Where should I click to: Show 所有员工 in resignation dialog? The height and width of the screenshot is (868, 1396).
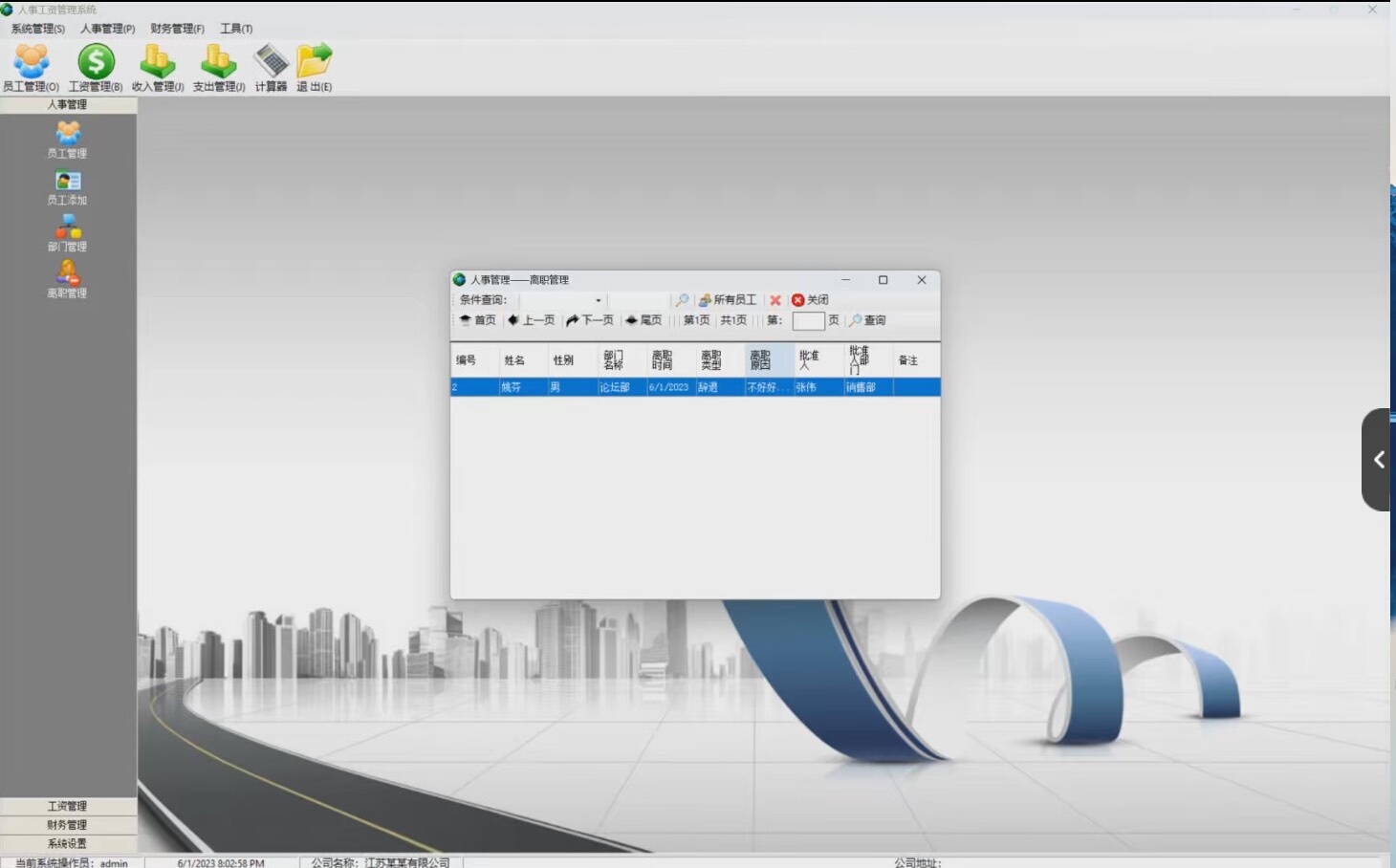click(x=728, y=300)
